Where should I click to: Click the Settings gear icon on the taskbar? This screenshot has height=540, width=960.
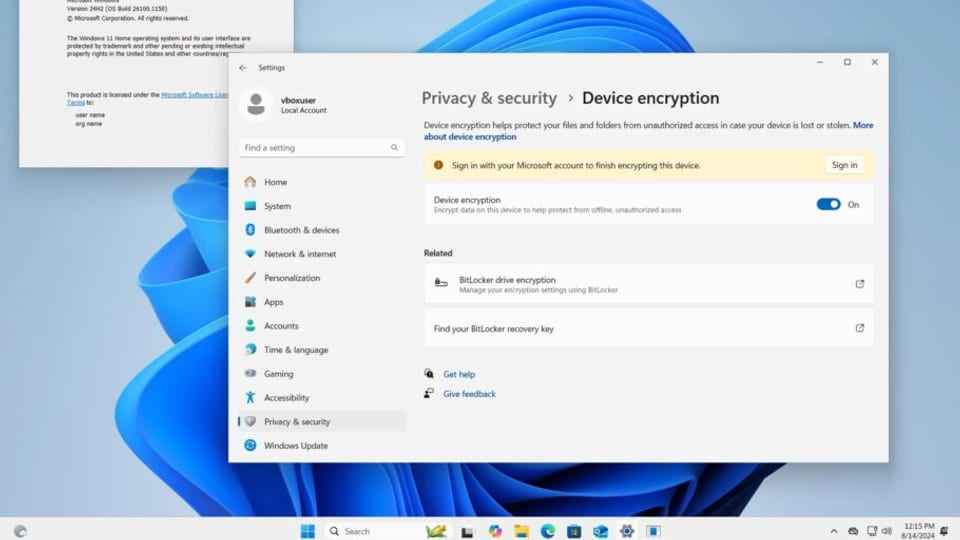(x=626, y=531)
